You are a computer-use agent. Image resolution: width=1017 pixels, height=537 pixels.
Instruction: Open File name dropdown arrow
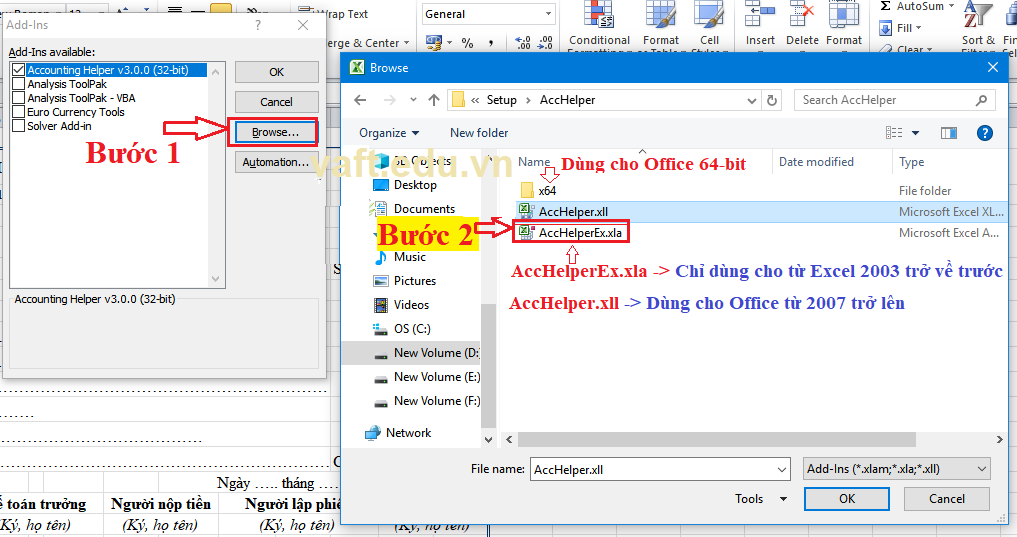point(782,469)
